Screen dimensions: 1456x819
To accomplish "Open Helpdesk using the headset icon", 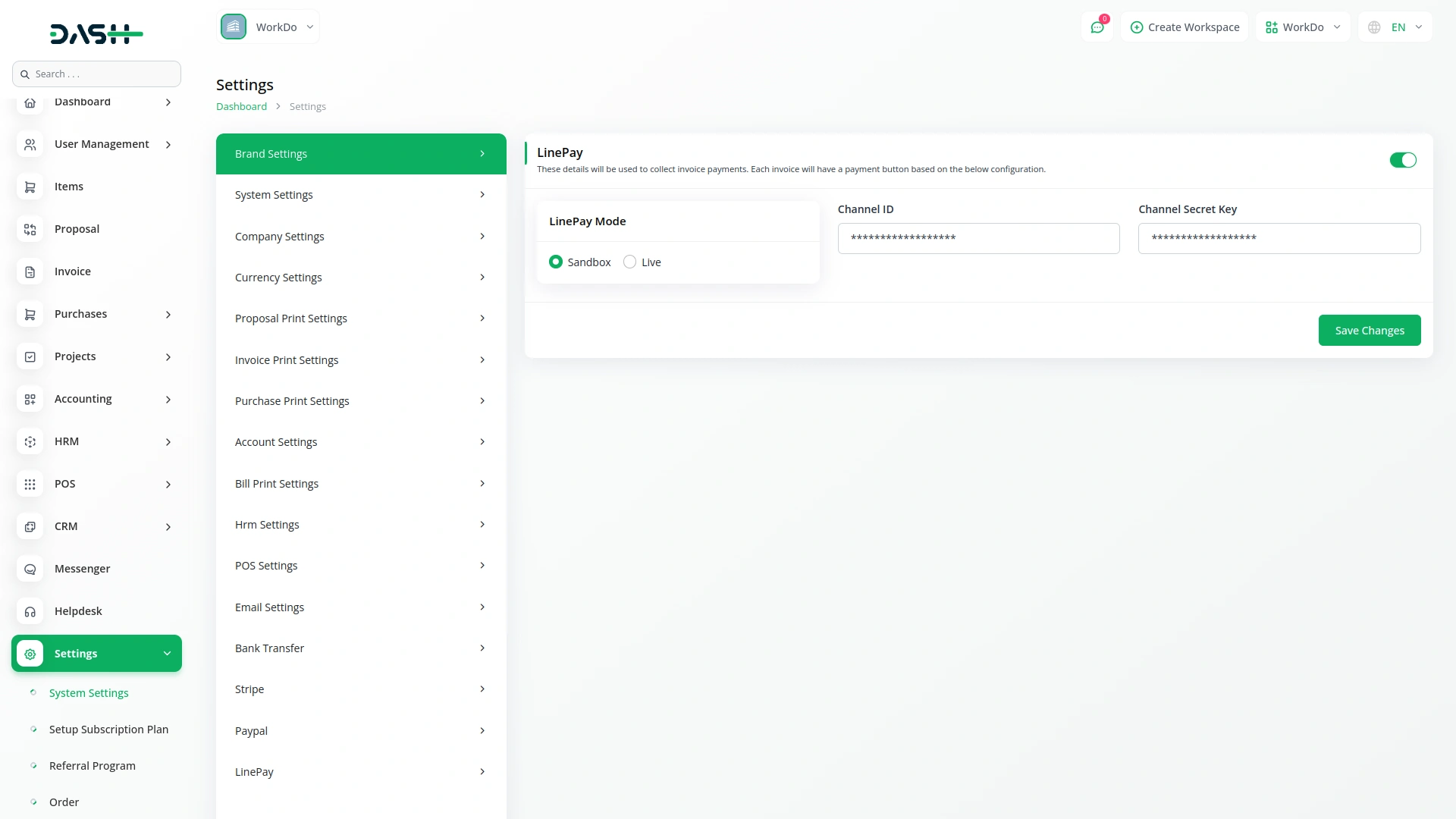I will coord(30,611).
